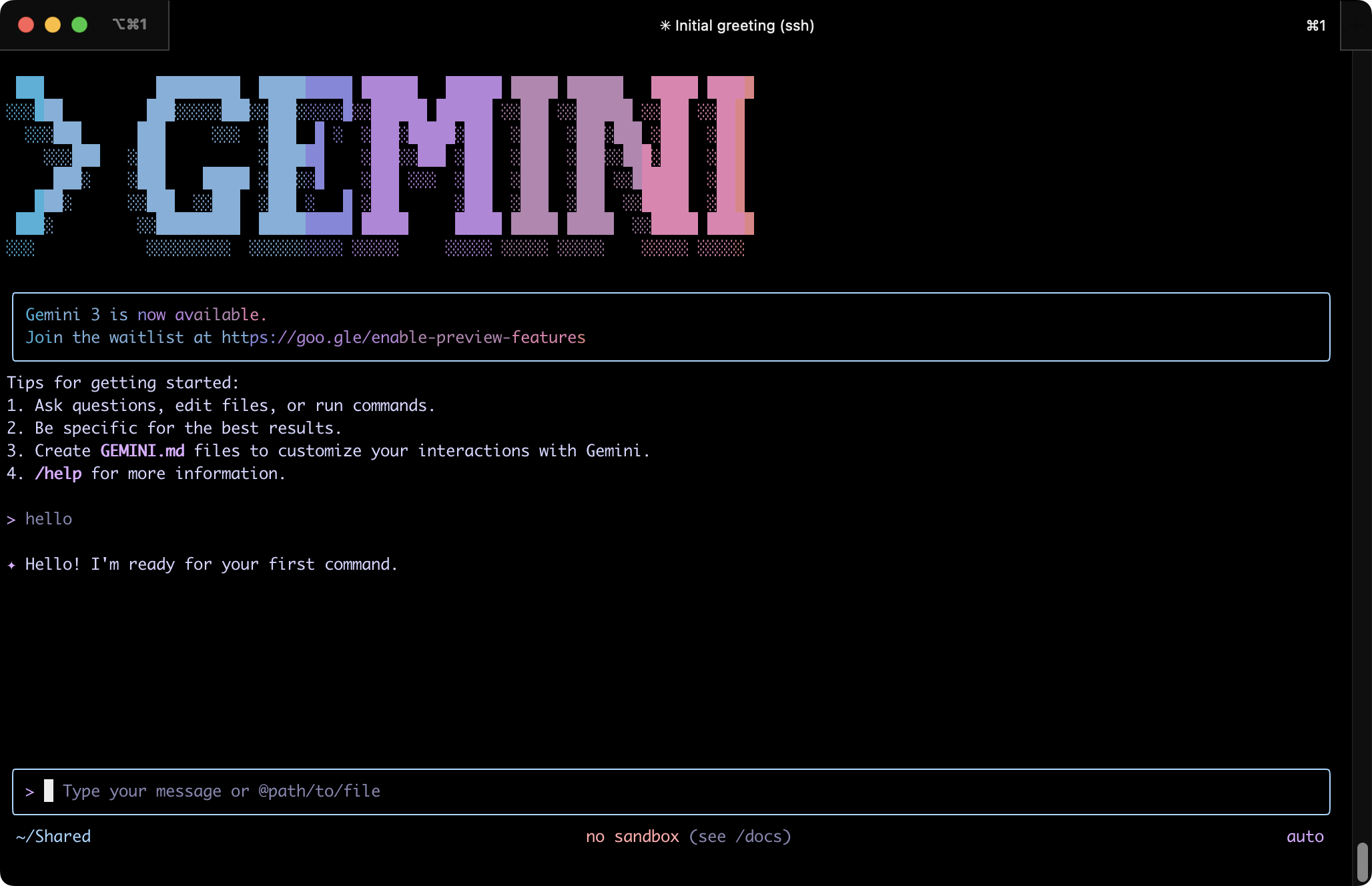1372x886 pixels.
Task: Click the auto mode indicator in footer
Action: pos(1305,837)
